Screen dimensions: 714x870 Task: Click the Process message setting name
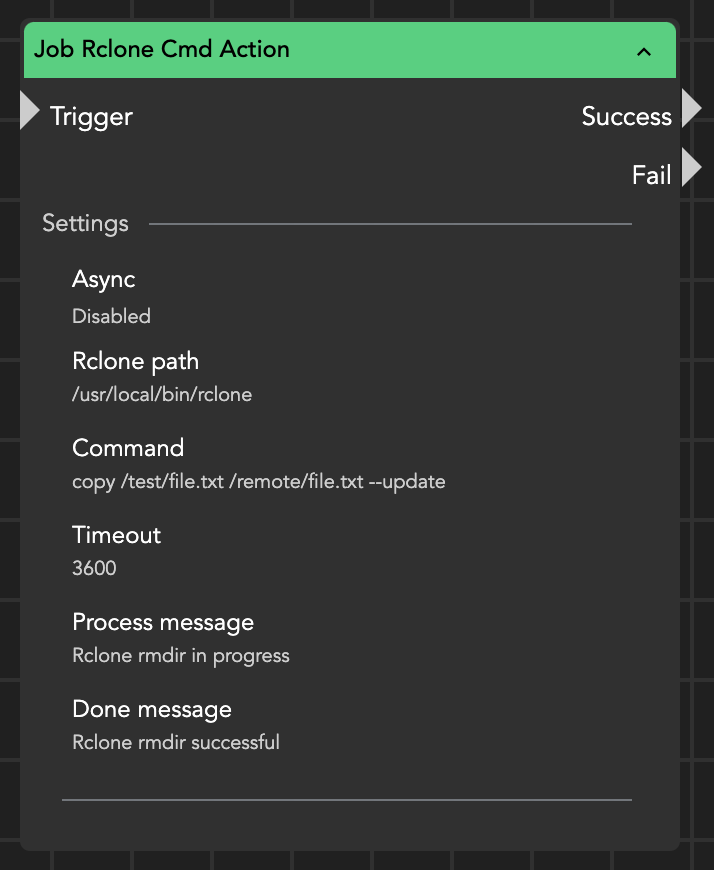162,622
